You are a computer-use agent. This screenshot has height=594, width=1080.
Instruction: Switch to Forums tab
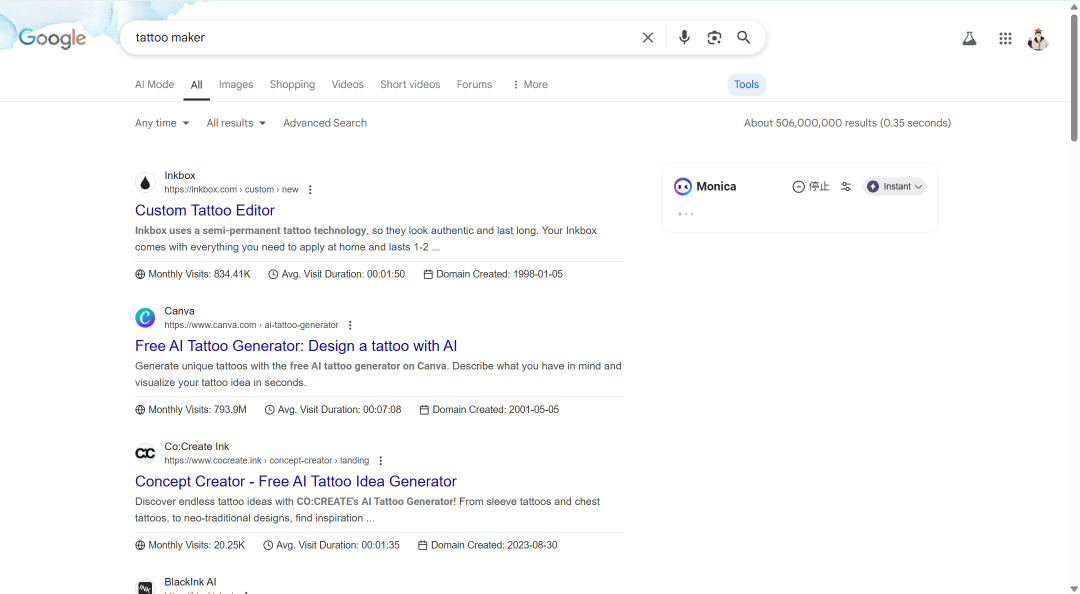(474, 84)
